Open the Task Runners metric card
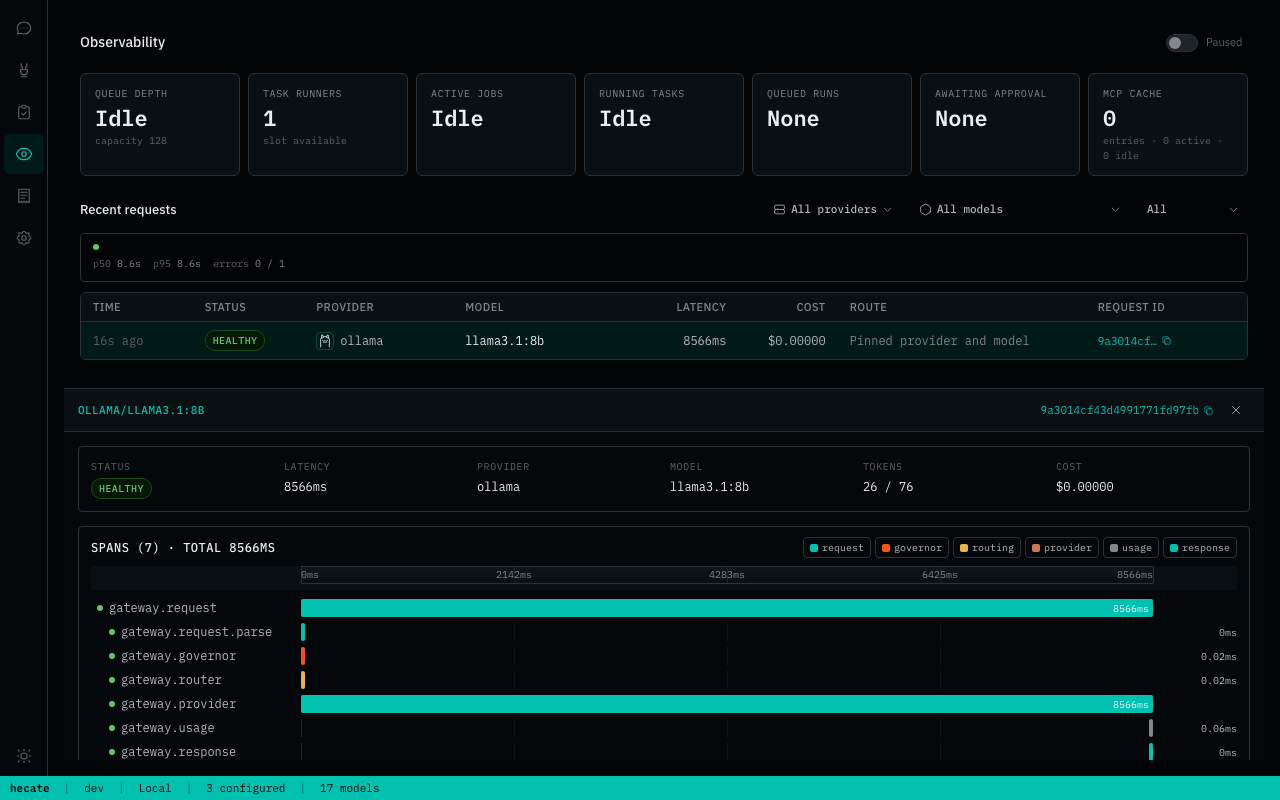The image size is (1280, 800). 328,124
